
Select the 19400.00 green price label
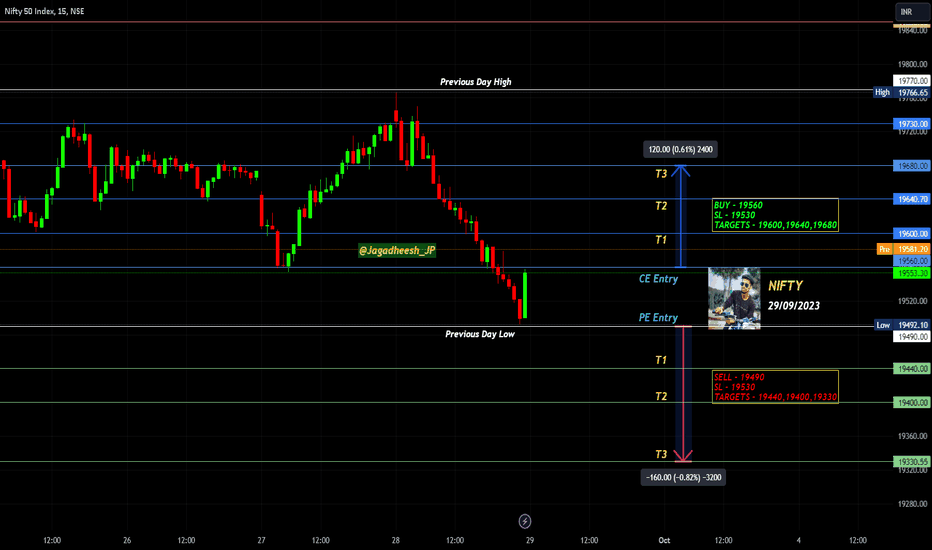click(x=911, y=403)
